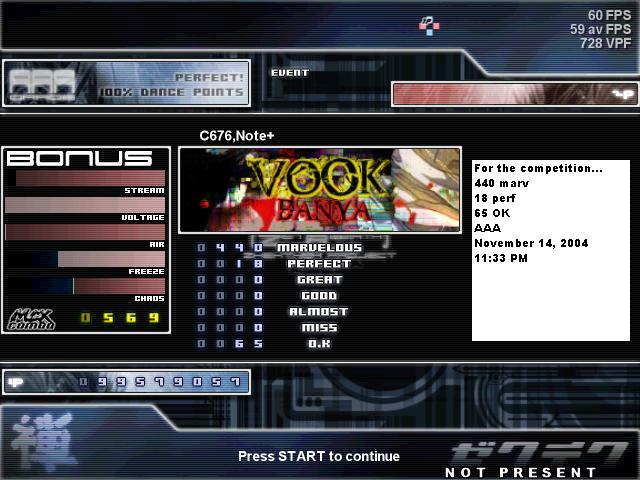Click the EVENT mode label

290,73
